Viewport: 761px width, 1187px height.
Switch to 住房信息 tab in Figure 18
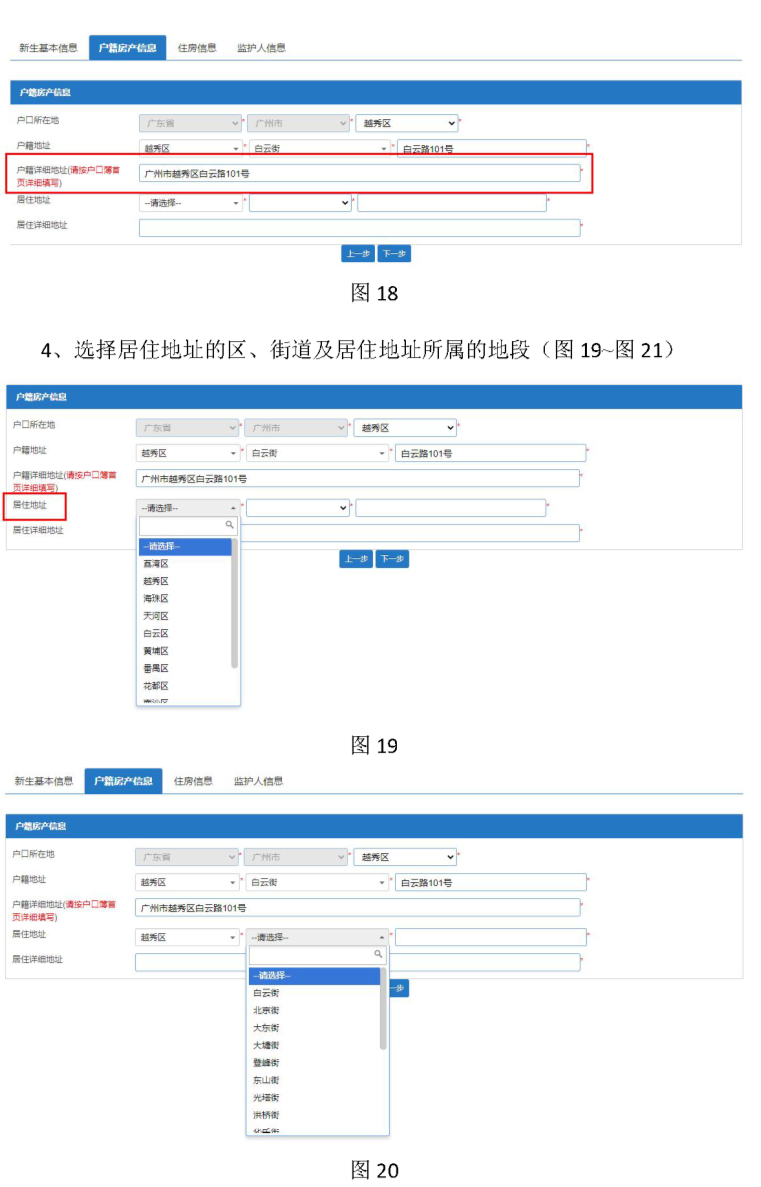[x=197, y=48]
